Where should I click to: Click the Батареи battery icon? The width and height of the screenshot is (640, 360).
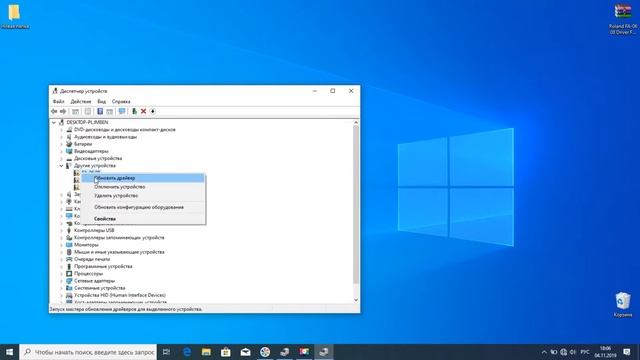tap(69, 144)
